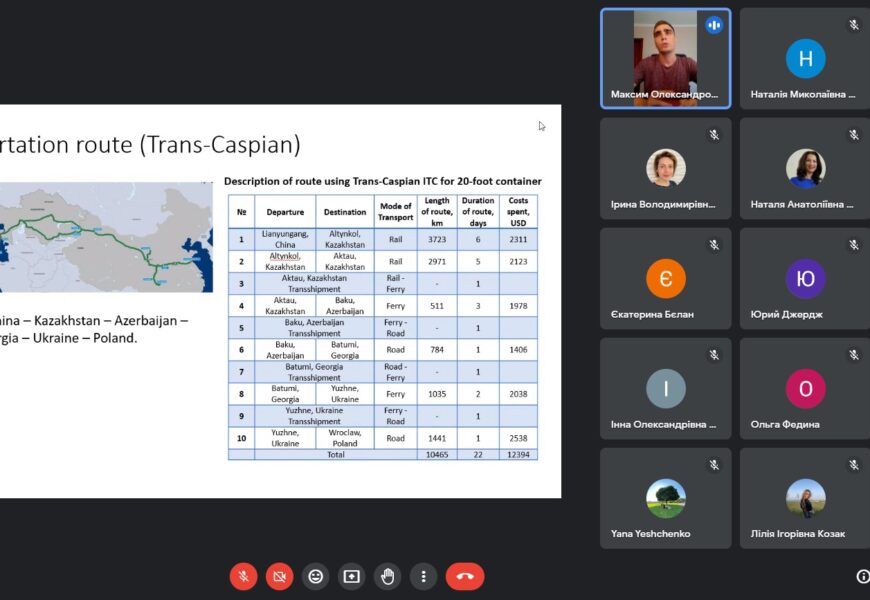Image resolution: width=870 pixels, height=600 pixels.
Task: Unmute your microphone in the call bar
Action: coord(243,576)
